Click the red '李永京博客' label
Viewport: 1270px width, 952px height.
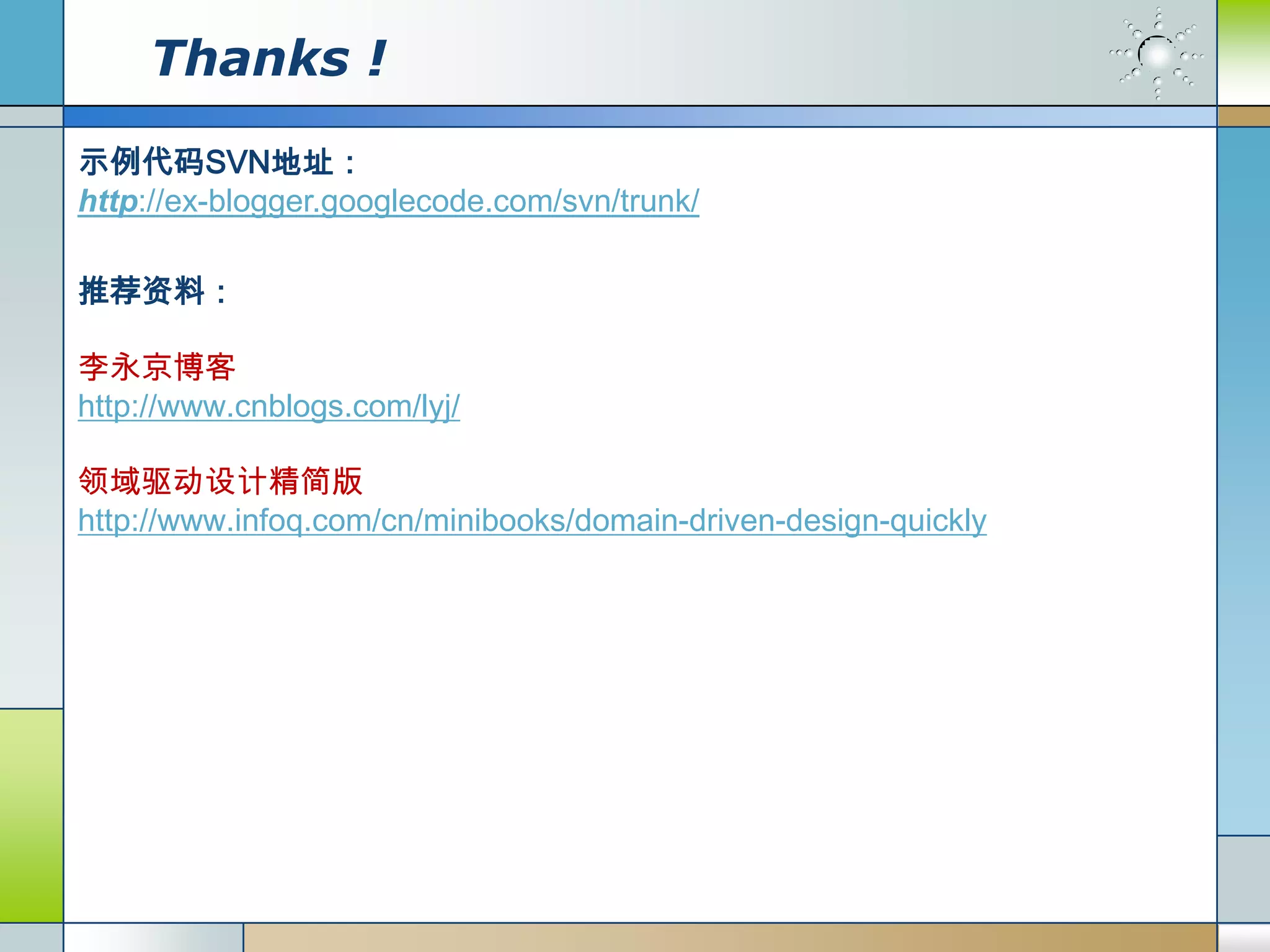[x=158, y=367]
